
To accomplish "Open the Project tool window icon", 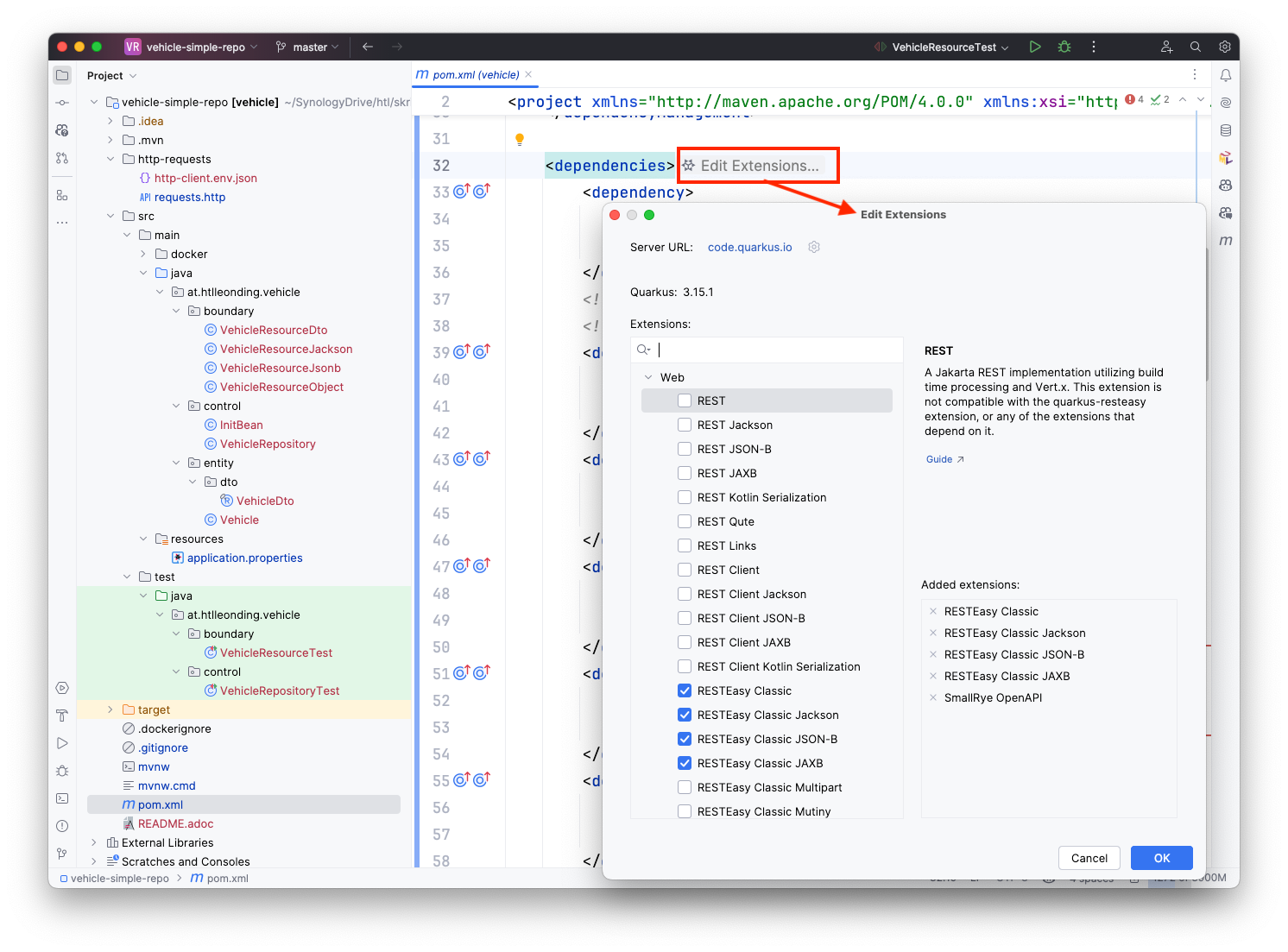I will click(x=62, y=75).
